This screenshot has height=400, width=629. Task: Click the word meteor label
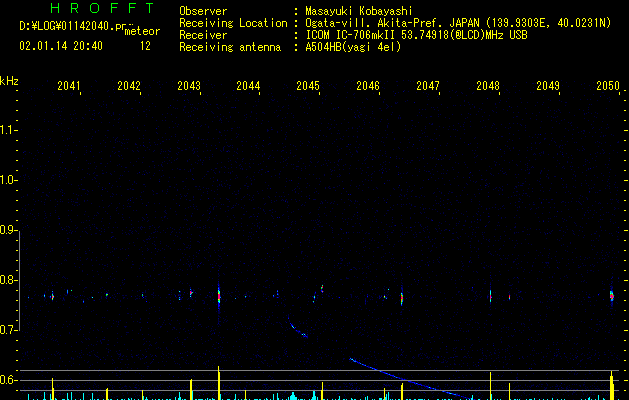(142, 31)
